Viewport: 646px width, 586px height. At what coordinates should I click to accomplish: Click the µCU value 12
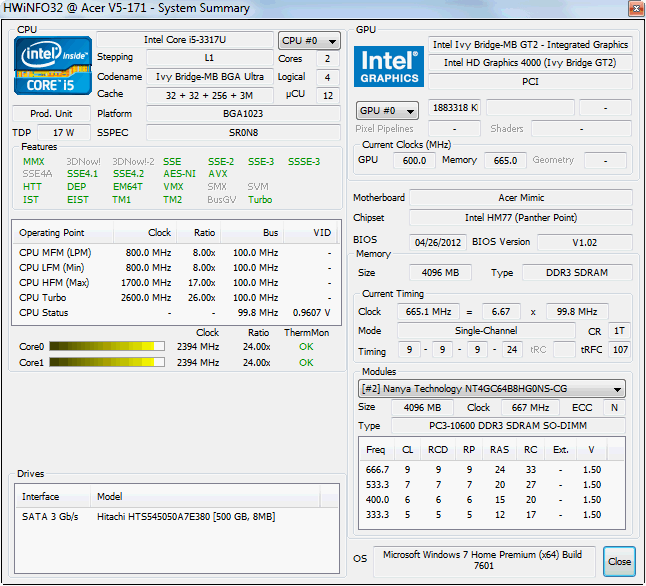[328, 95]
